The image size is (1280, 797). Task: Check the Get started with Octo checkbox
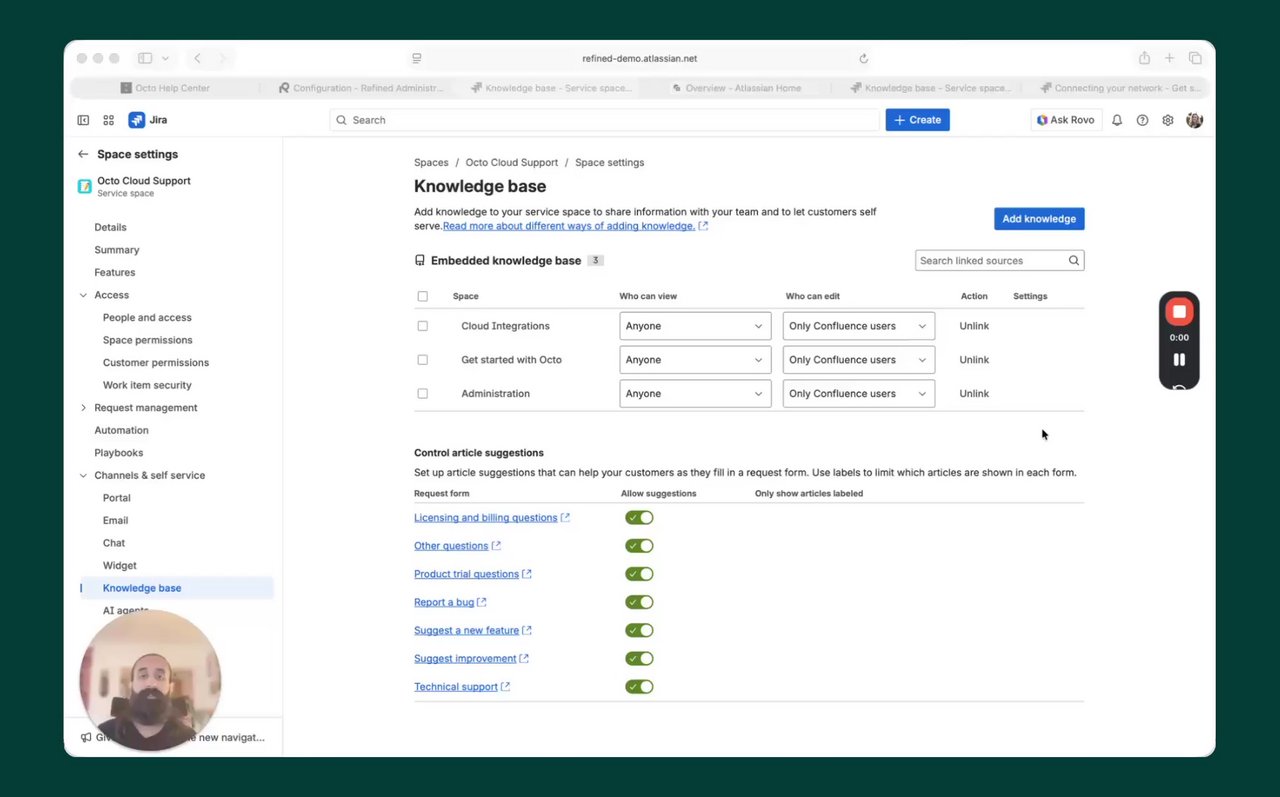pos(422,360)
